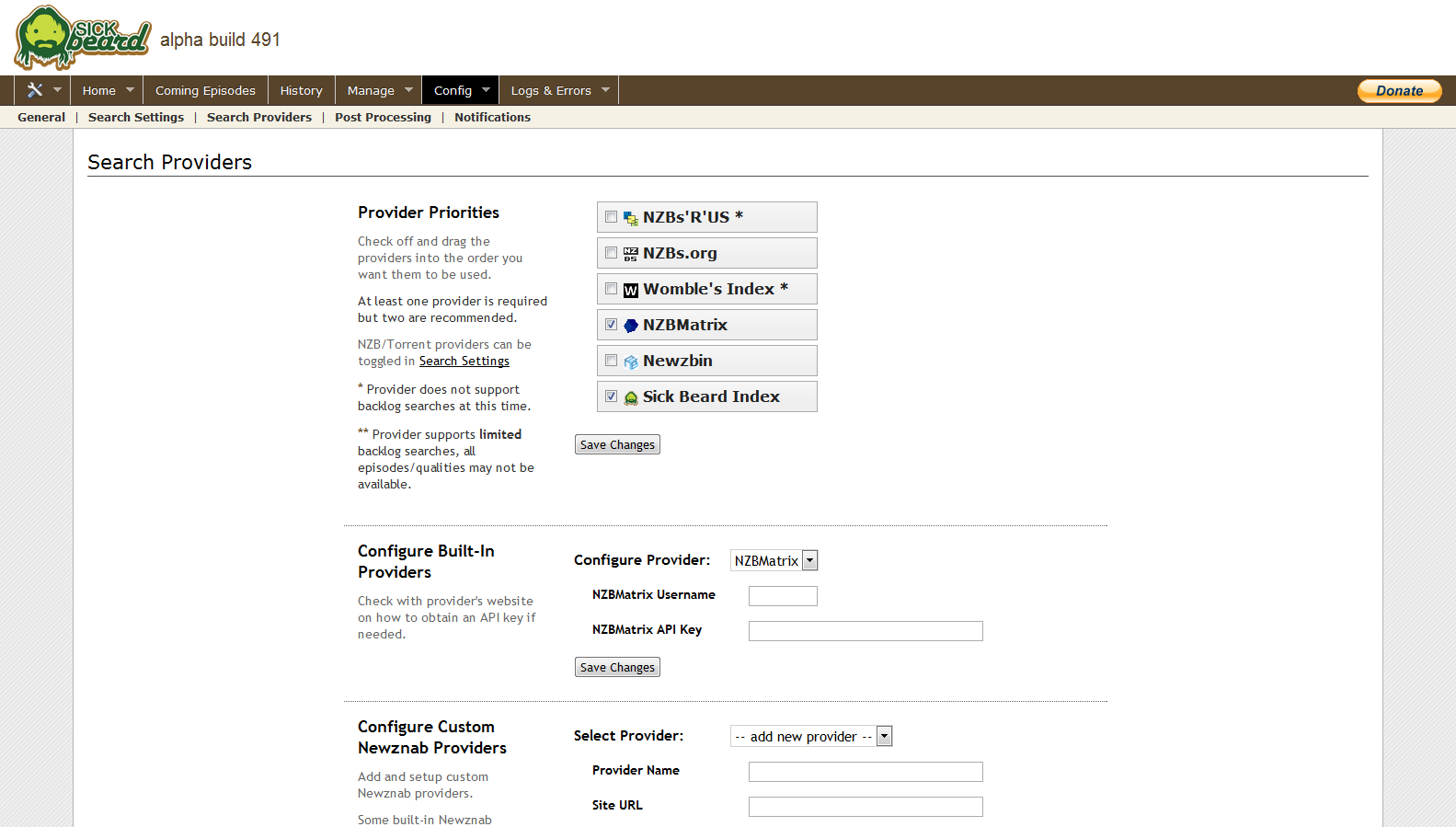Open the Configure Provider NZBMatrix dropdown
This screenshot has width=1456, height=827.
[774, 560]
